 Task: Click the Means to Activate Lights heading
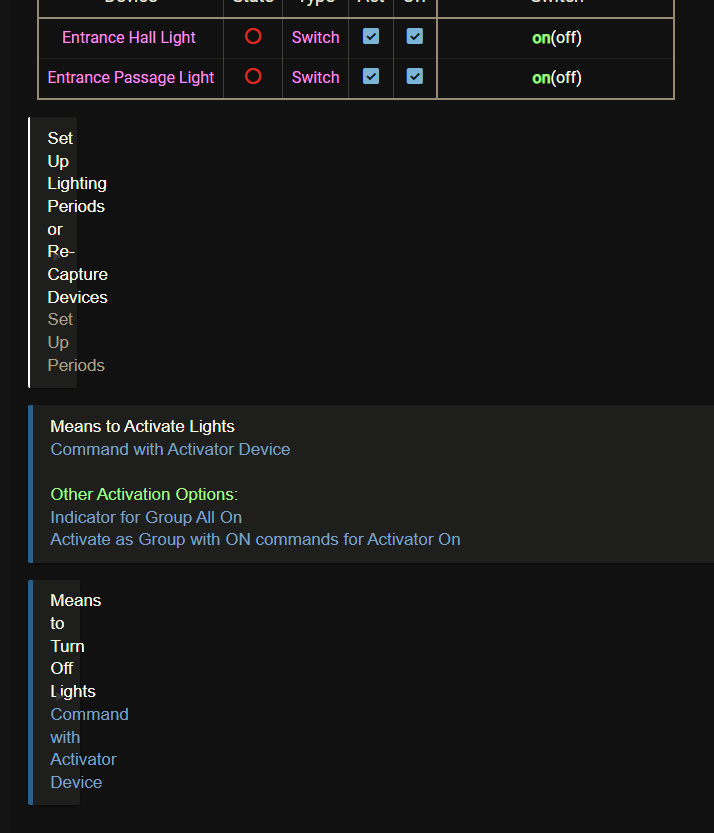click(x=142, y=427)
